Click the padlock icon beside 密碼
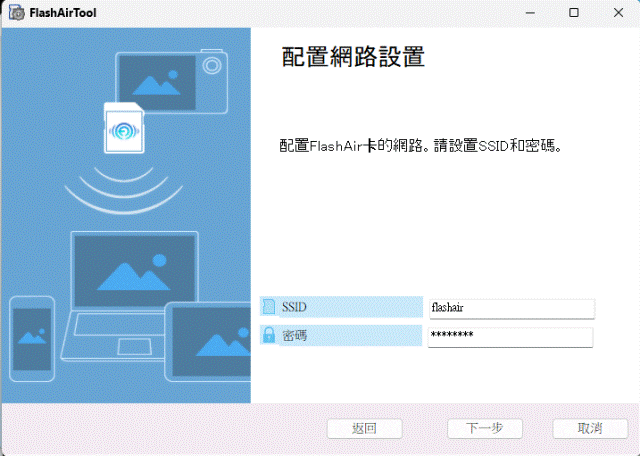The width and height of the screenshot is (640, 456). coord(269,335)
